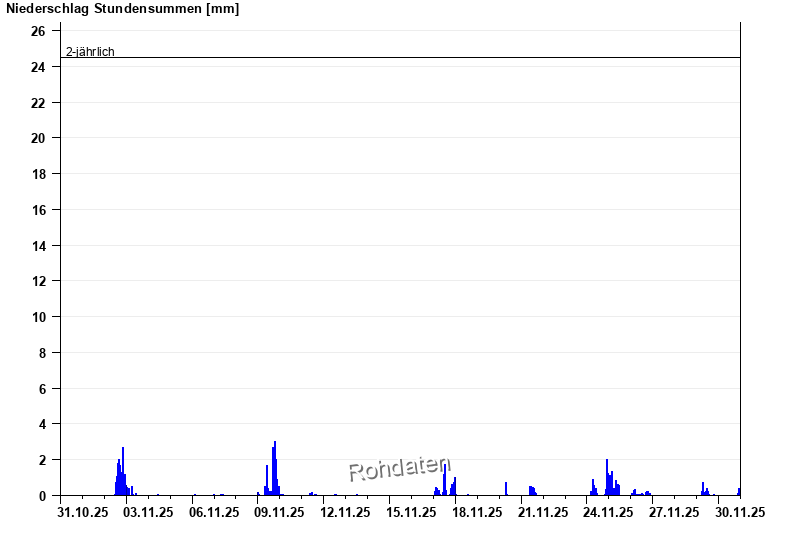800x550 pixels.
Task: Click the chart title Niederschlag Stundensummen
Action: [x=122, y=9]
